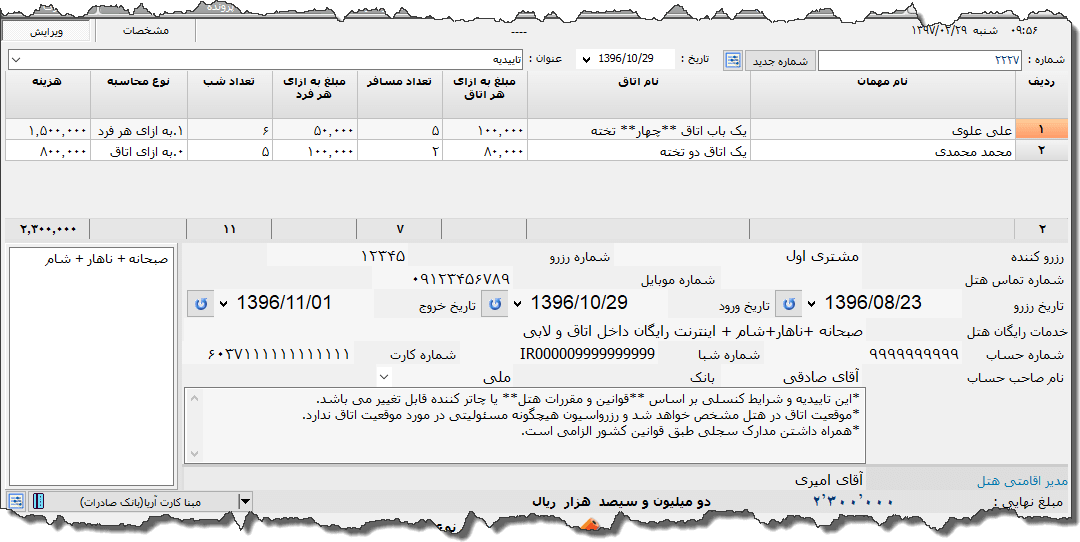Viewport: 1080px width, 542px height.
Task: Click the left panel item صبحانه + ناهار + شام
Action: [107, 260]
